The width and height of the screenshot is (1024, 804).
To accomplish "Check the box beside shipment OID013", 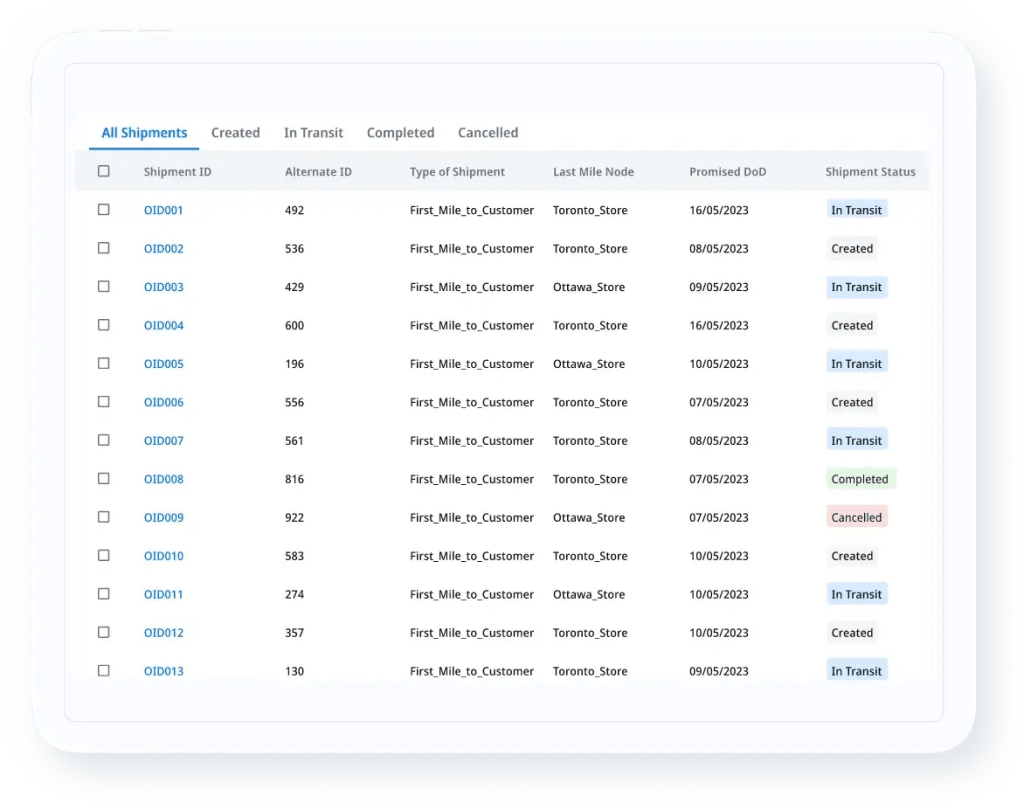I will 104,671.
